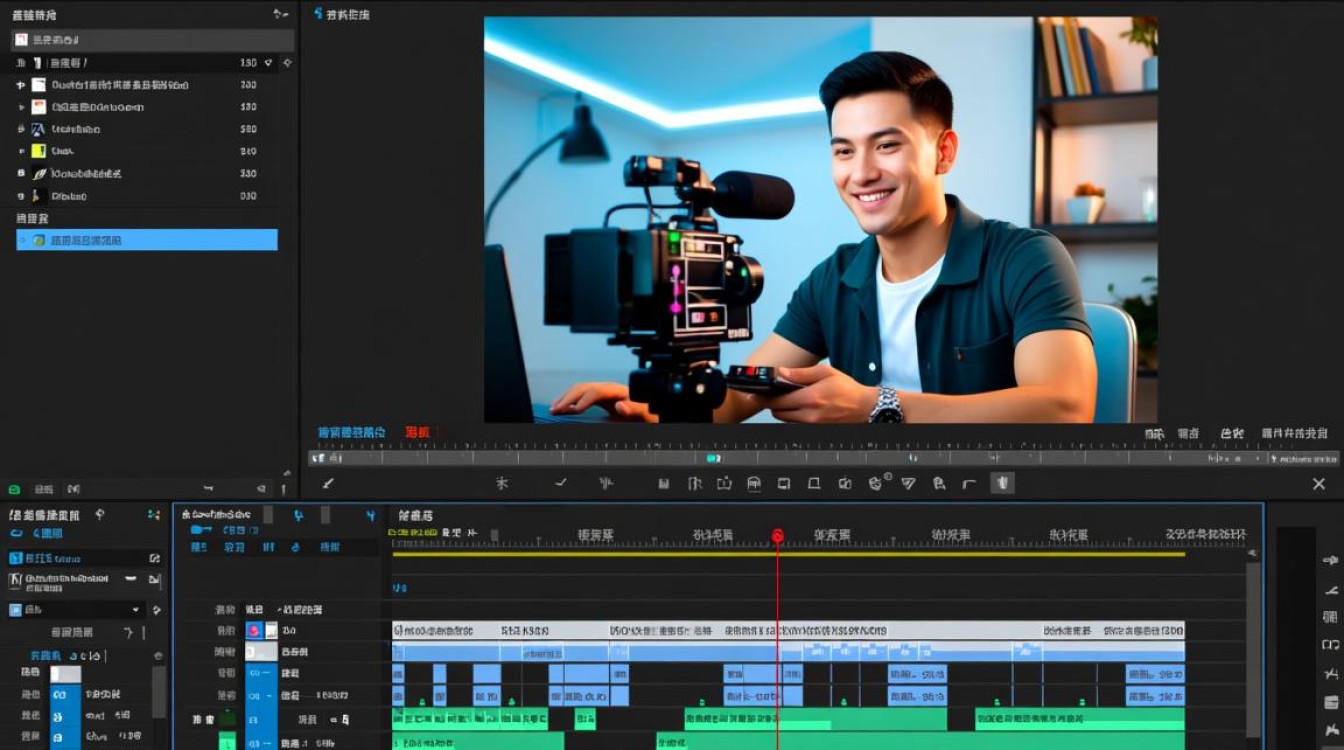Click the teal marker on preview scrub bar
Screen dimensions: 1344x750
click(712, 458)
